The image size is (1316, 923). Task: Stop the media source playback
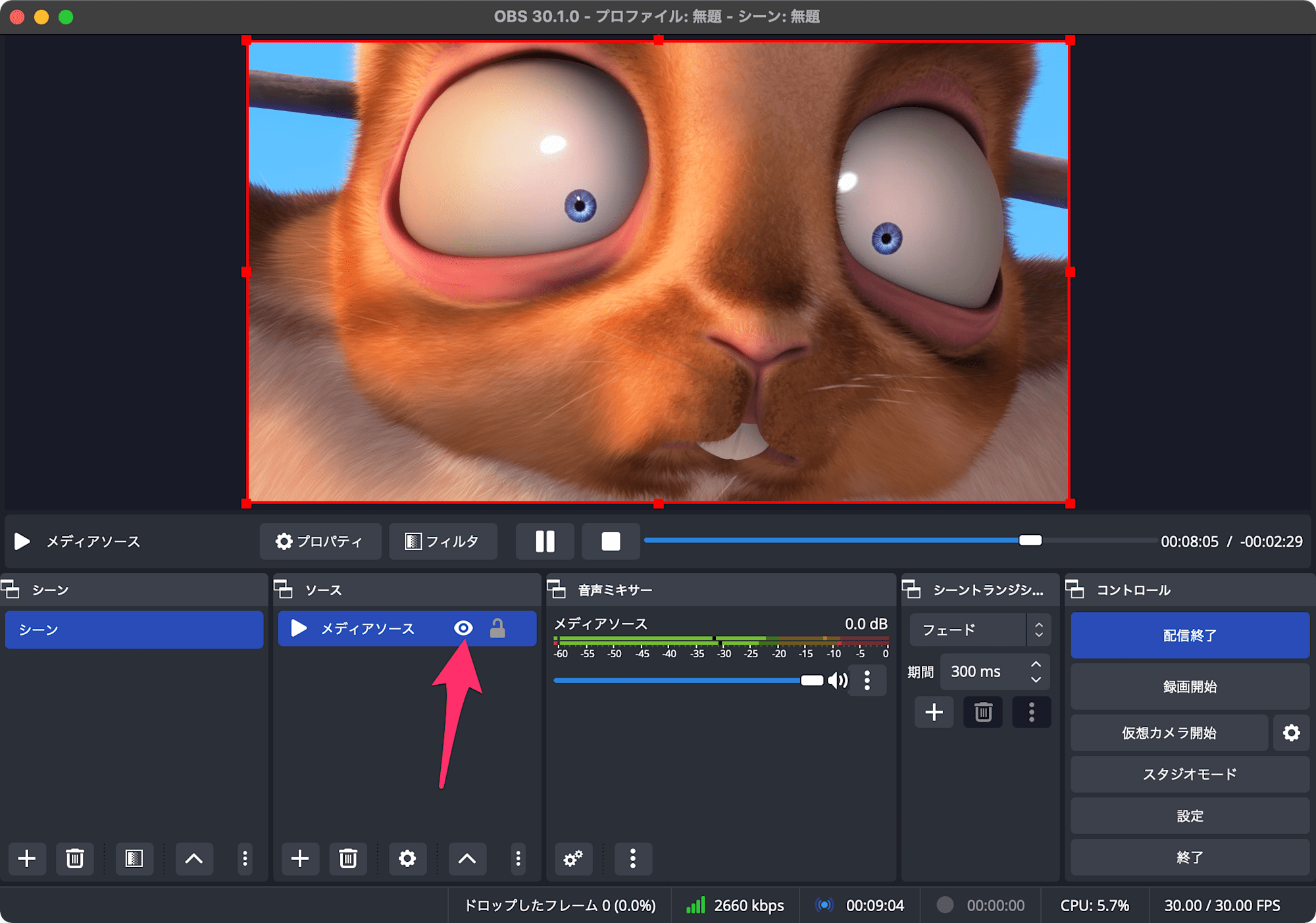611,541
